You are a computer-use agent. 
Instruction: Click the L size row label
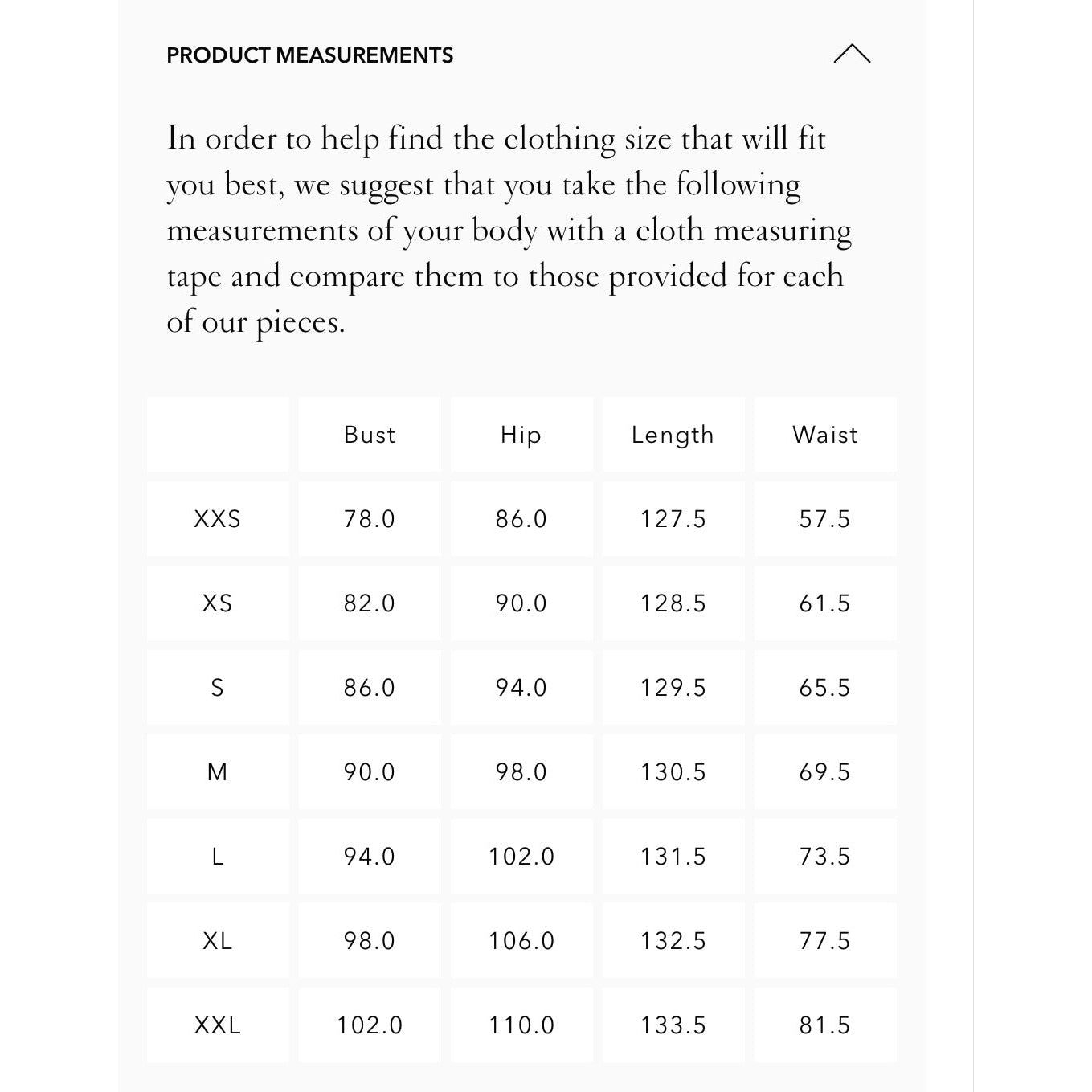coord(217,857)
